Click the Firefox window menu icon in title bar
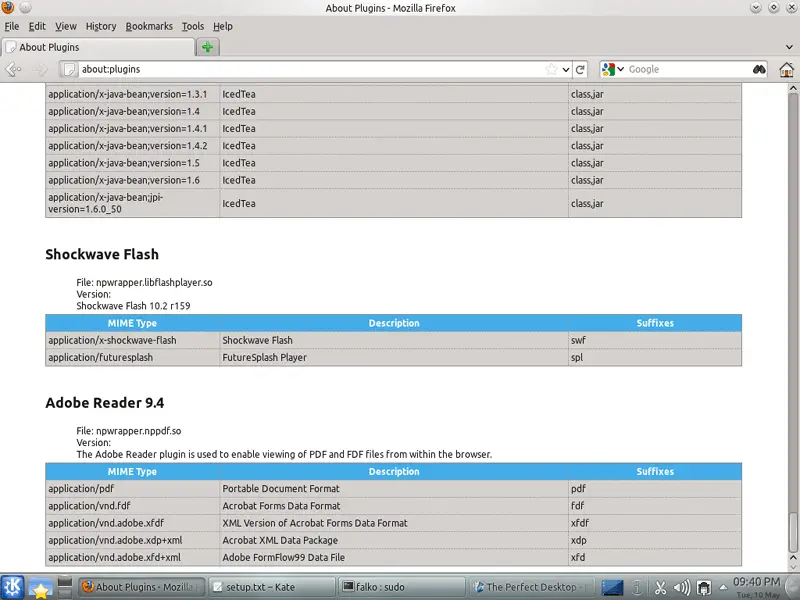This screenshot has width=800, height=600. (8, 7)
